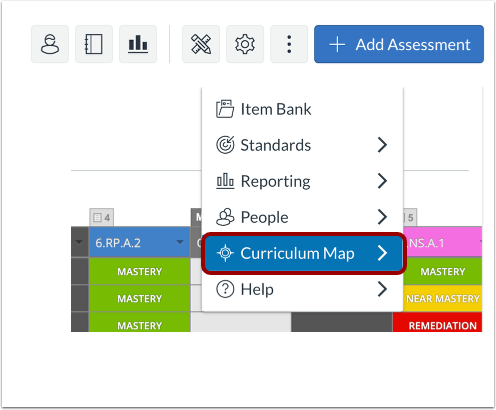The width and height of the screenshot is (496, 410).
Task: Click first MASTERY cell under 6.RP.A.2
Action: (140, 271)
